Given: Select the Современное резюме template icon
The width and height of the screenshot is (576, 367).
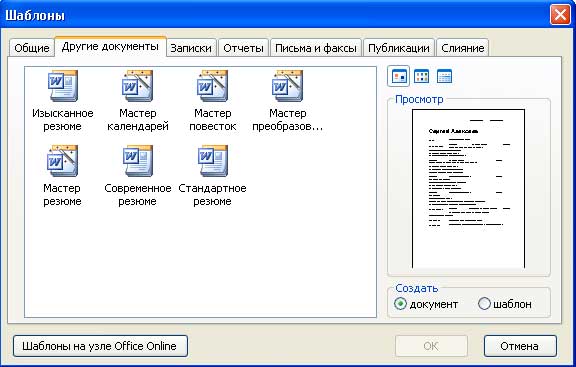Looking at the screenshot, I should pyautogui.click(x=137, y=161).
